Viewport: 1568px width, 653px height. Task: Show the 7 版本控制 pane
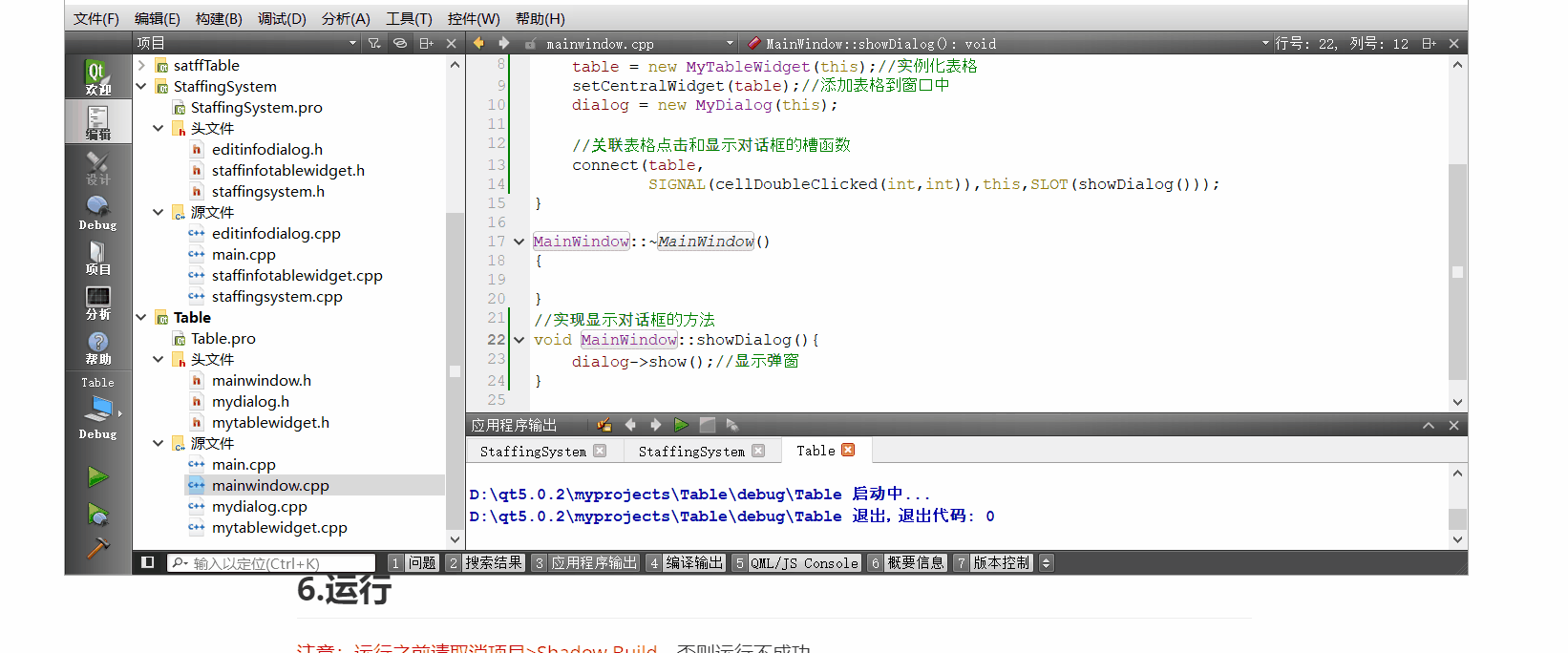pos(993,563)
